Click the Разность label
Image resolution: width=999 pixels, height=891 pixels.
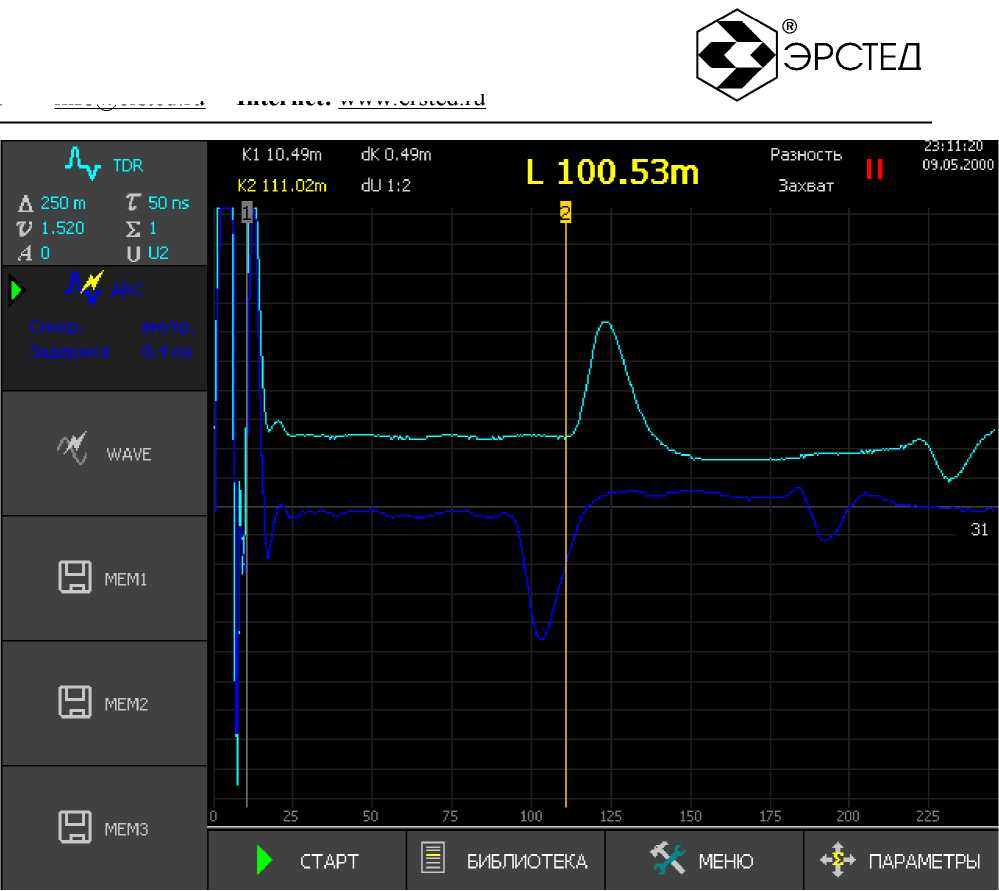coord(806,155)
